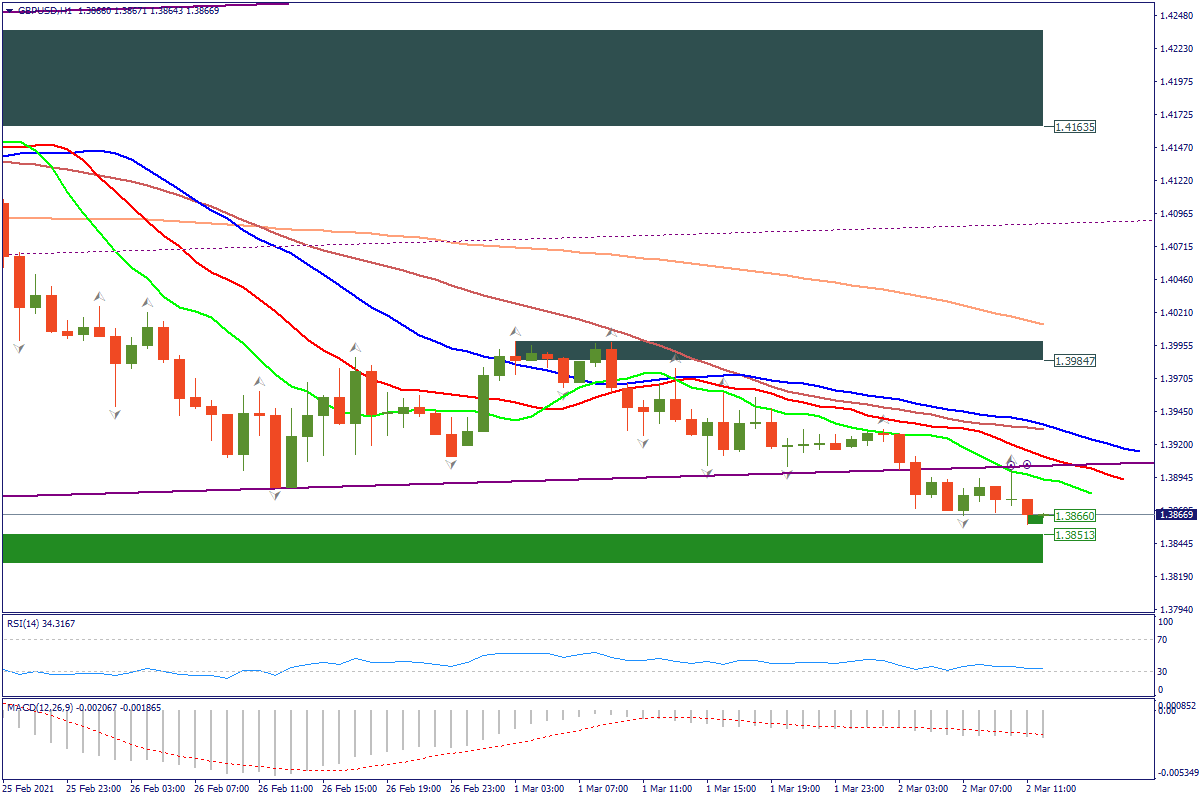
Task: Select the 1.38660 green price tag
Action: click(x=1075, y=516)
